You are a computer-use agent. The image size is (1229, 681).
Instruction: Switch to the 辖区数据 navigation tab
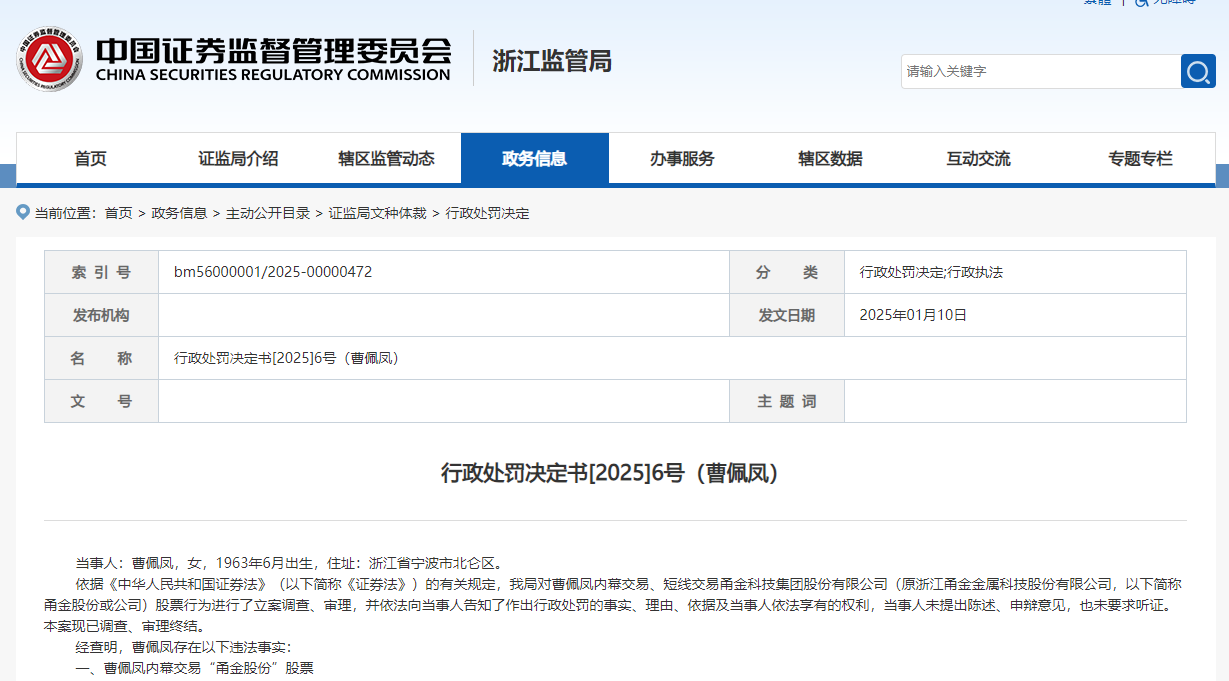(830, 158)
